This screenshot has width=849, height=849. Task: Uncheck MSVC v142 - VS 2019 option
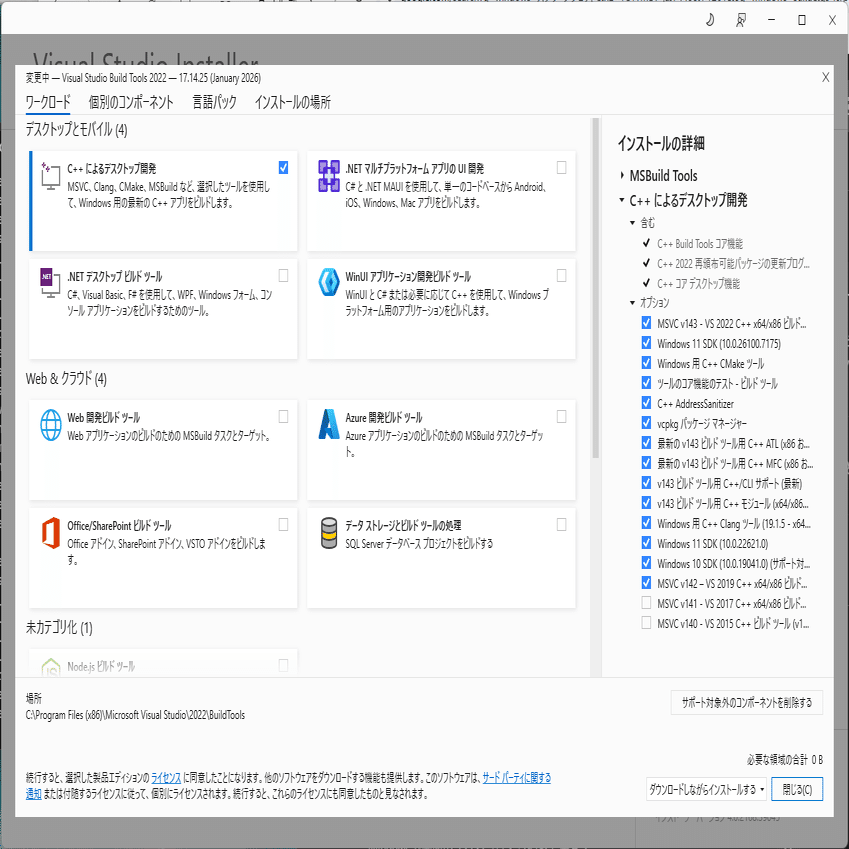coord(646,583)
